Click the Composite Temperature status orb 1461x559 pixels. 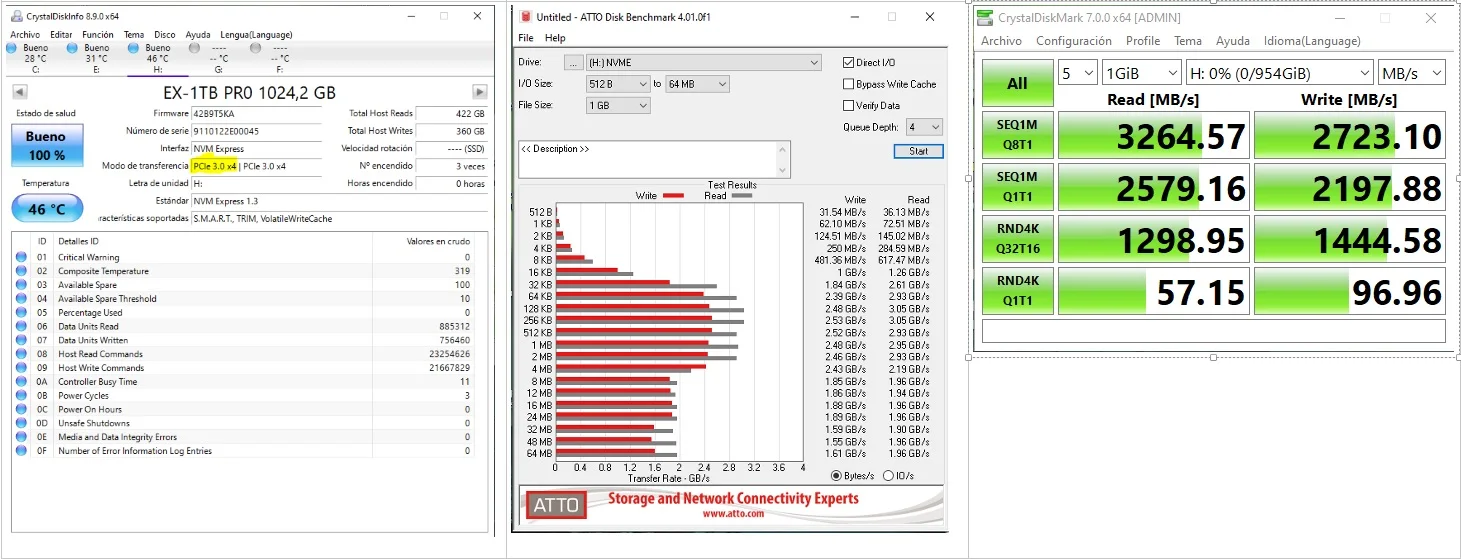tap(21, 271)
